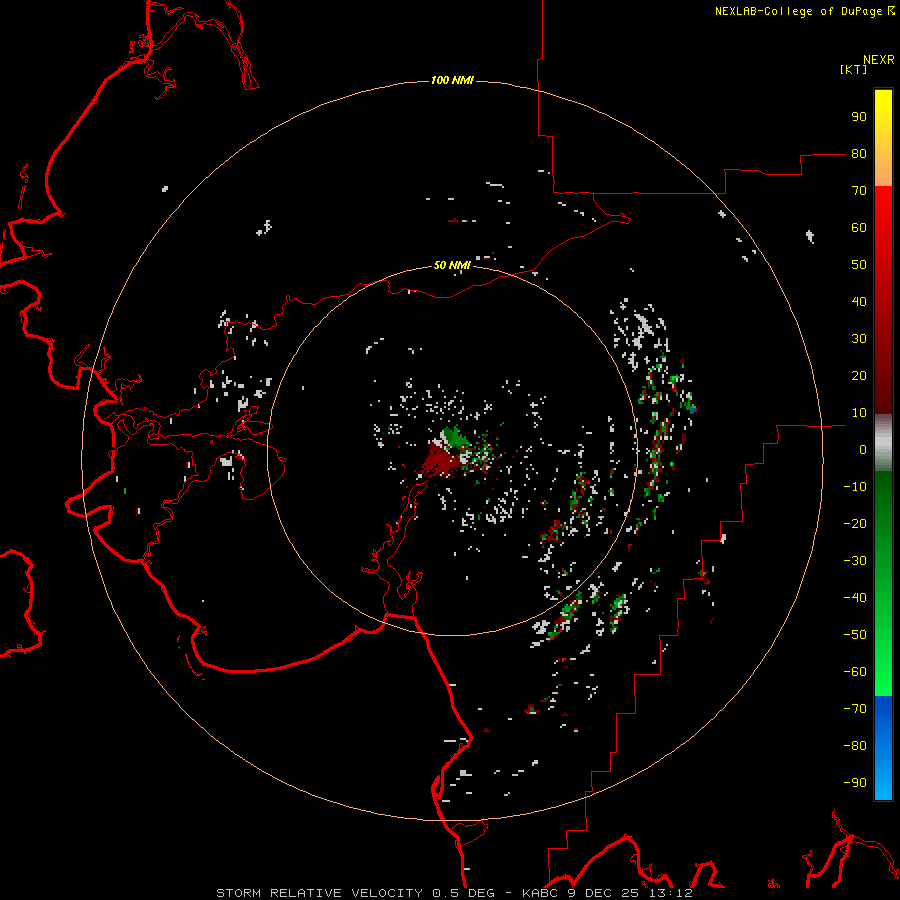Click the 0 knot scale value
900x900 pixels.
pos(863,450)
